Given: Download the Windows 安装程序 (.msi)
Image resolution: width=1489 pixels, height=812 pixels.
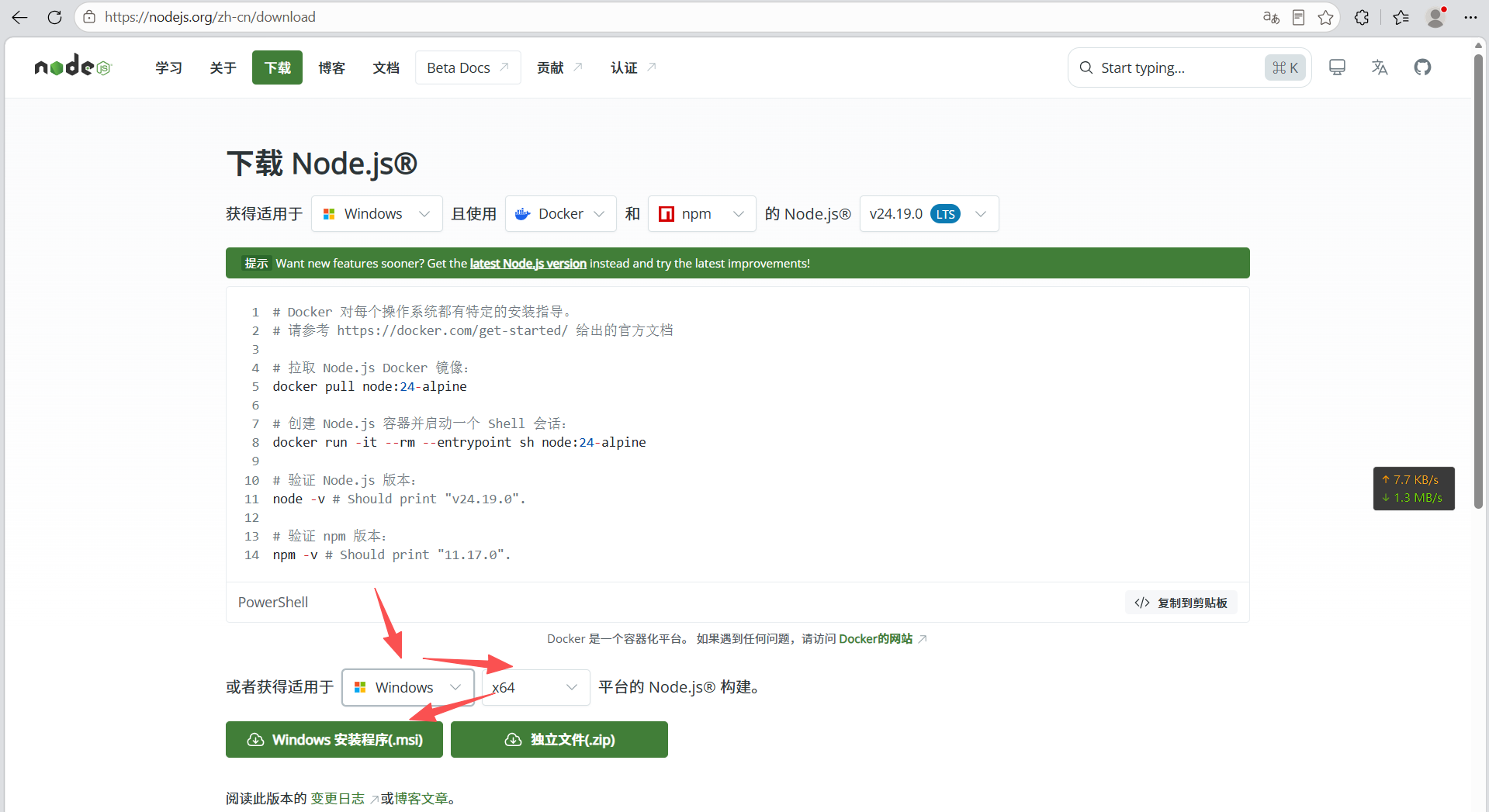Looking at the screenshot, I should [334, 739].
